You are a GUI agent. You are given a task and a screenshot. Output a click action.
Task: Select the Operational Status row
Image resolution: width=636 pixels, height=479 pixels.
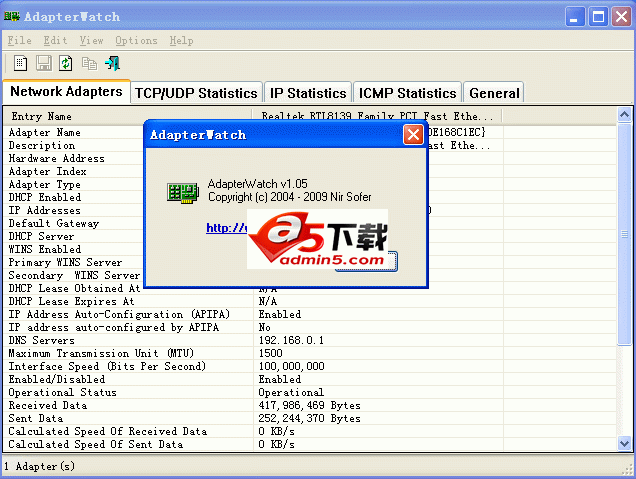coord(310,392)
